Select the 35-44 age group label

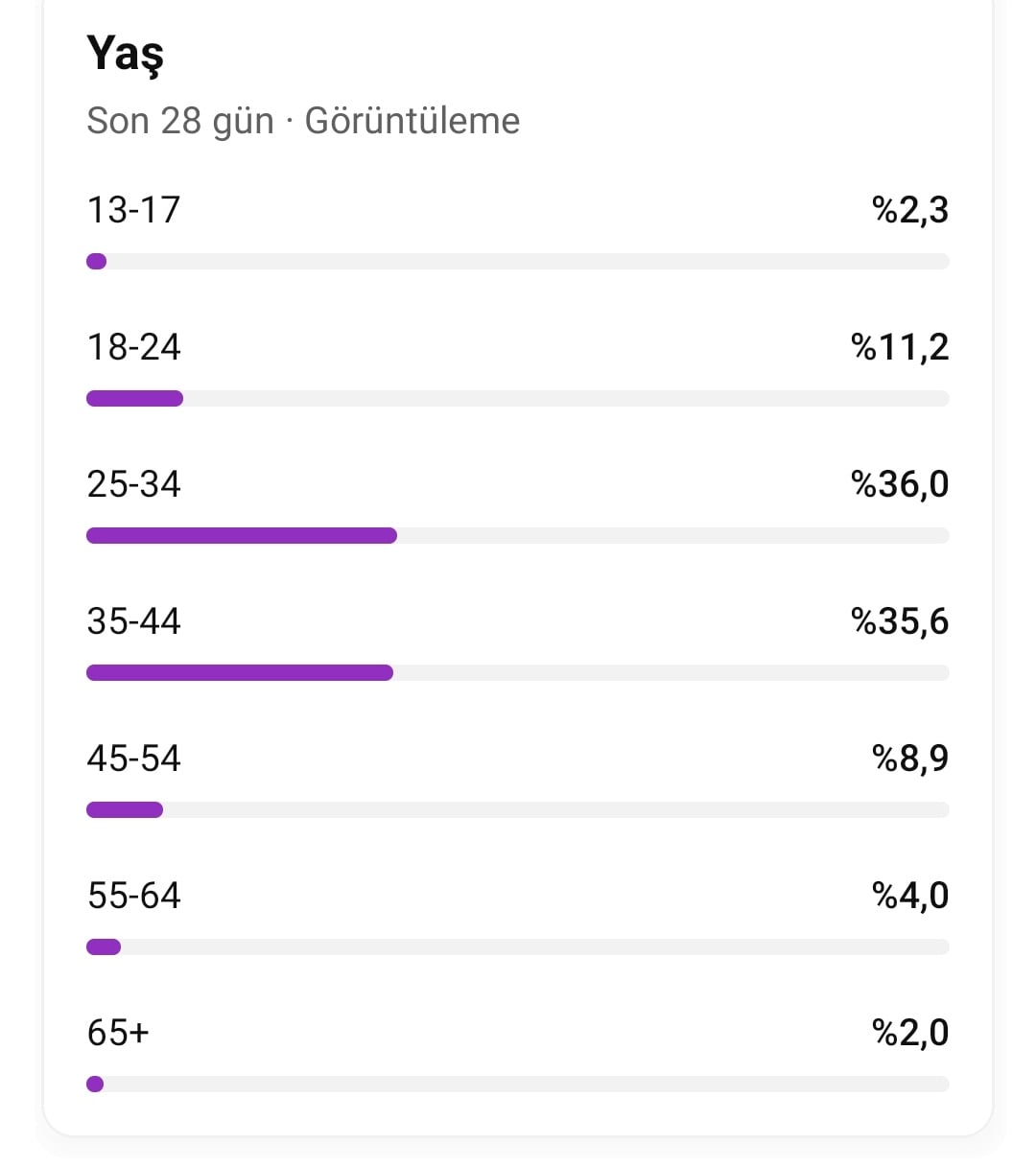click(x=133, y=621)
